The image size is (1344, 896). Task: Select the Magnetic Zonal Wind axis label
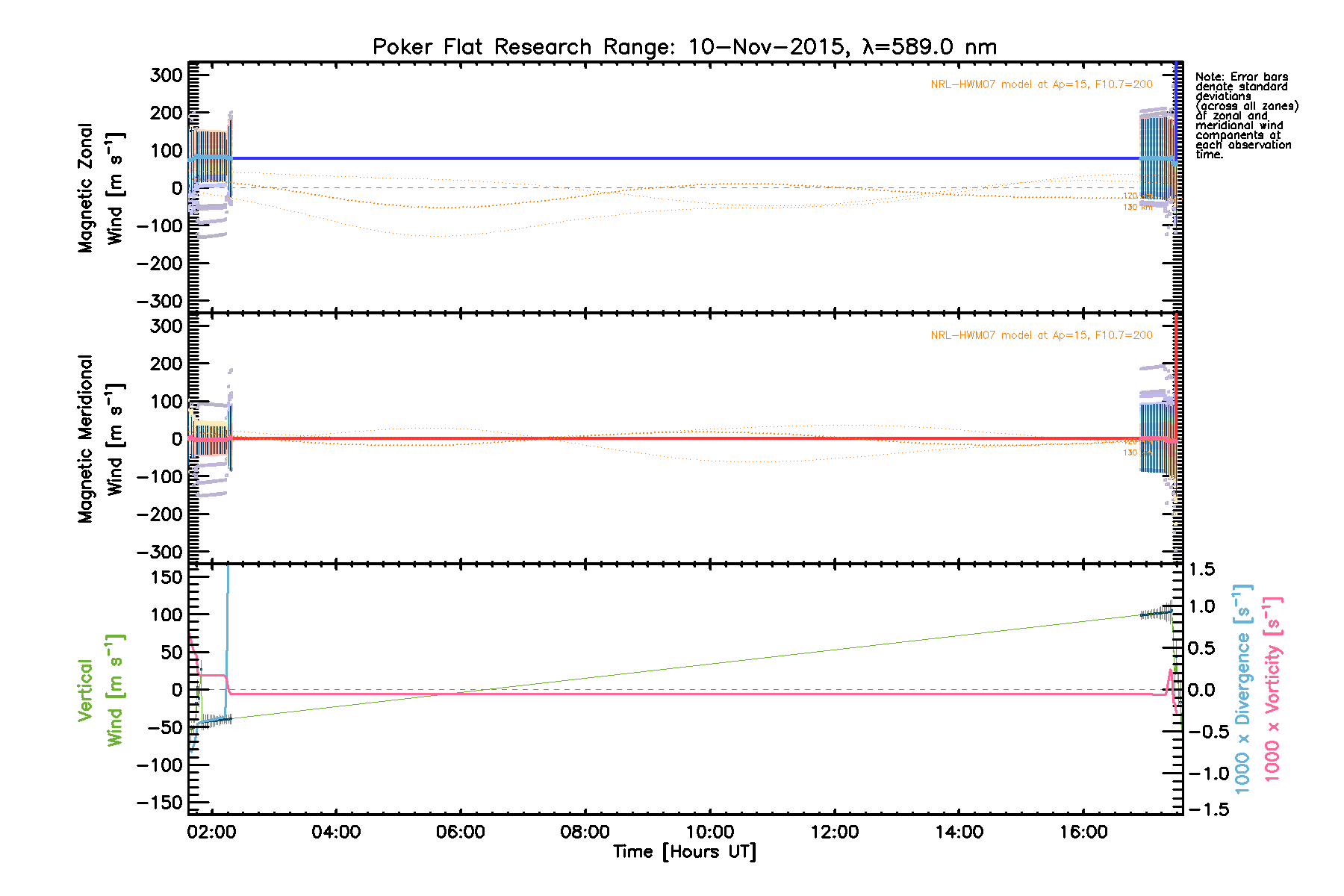(x=100, y=188)
